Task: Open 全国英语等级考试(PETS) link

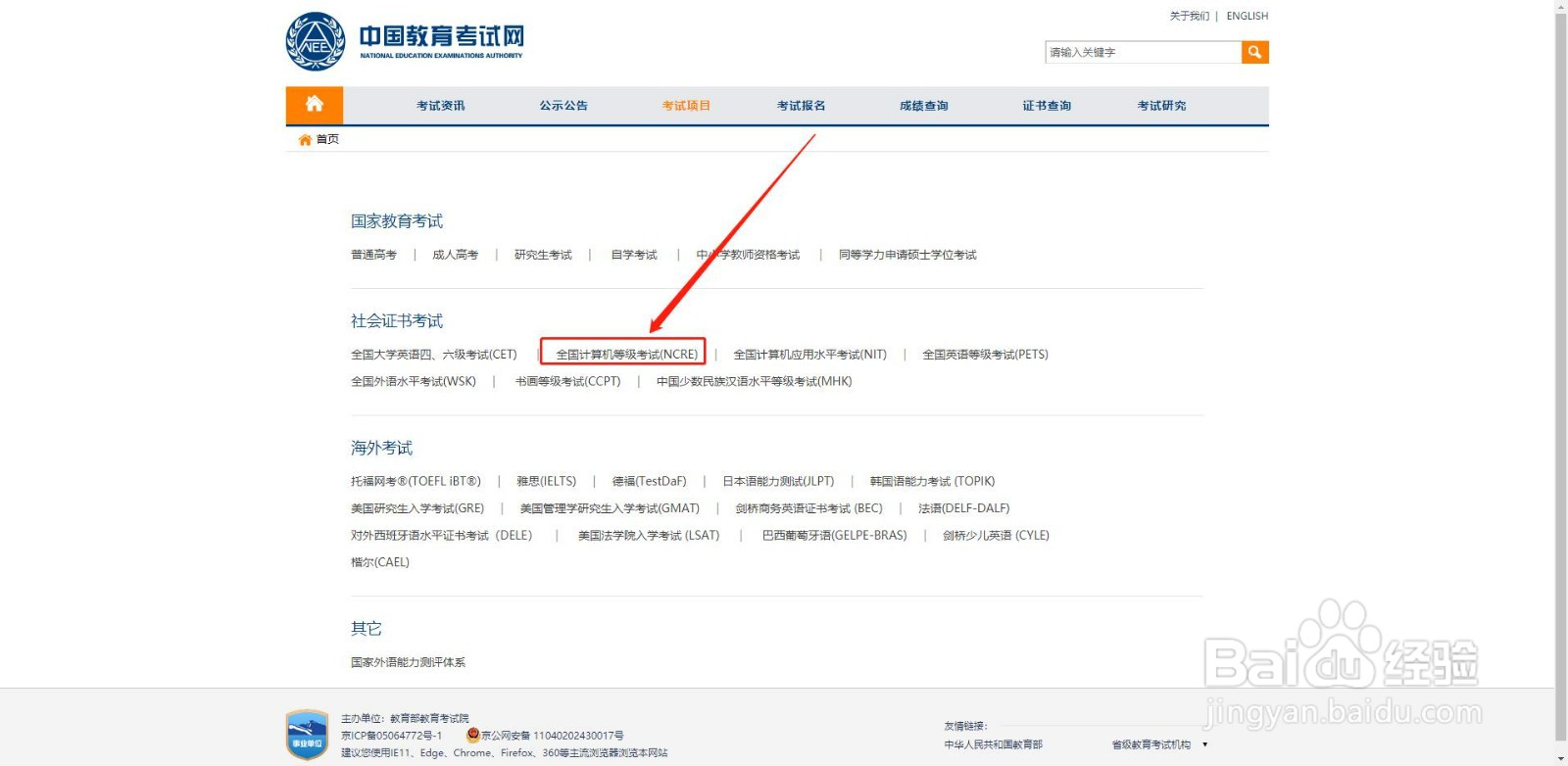Action: pos(985,355)
